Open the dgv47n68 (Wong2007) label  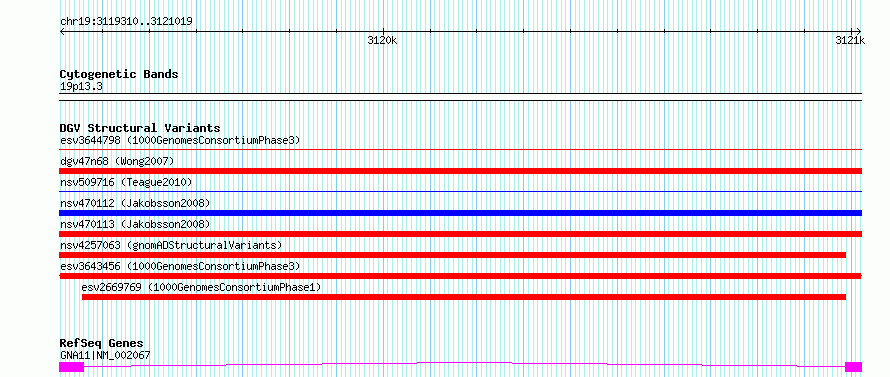tap(117, 161)
